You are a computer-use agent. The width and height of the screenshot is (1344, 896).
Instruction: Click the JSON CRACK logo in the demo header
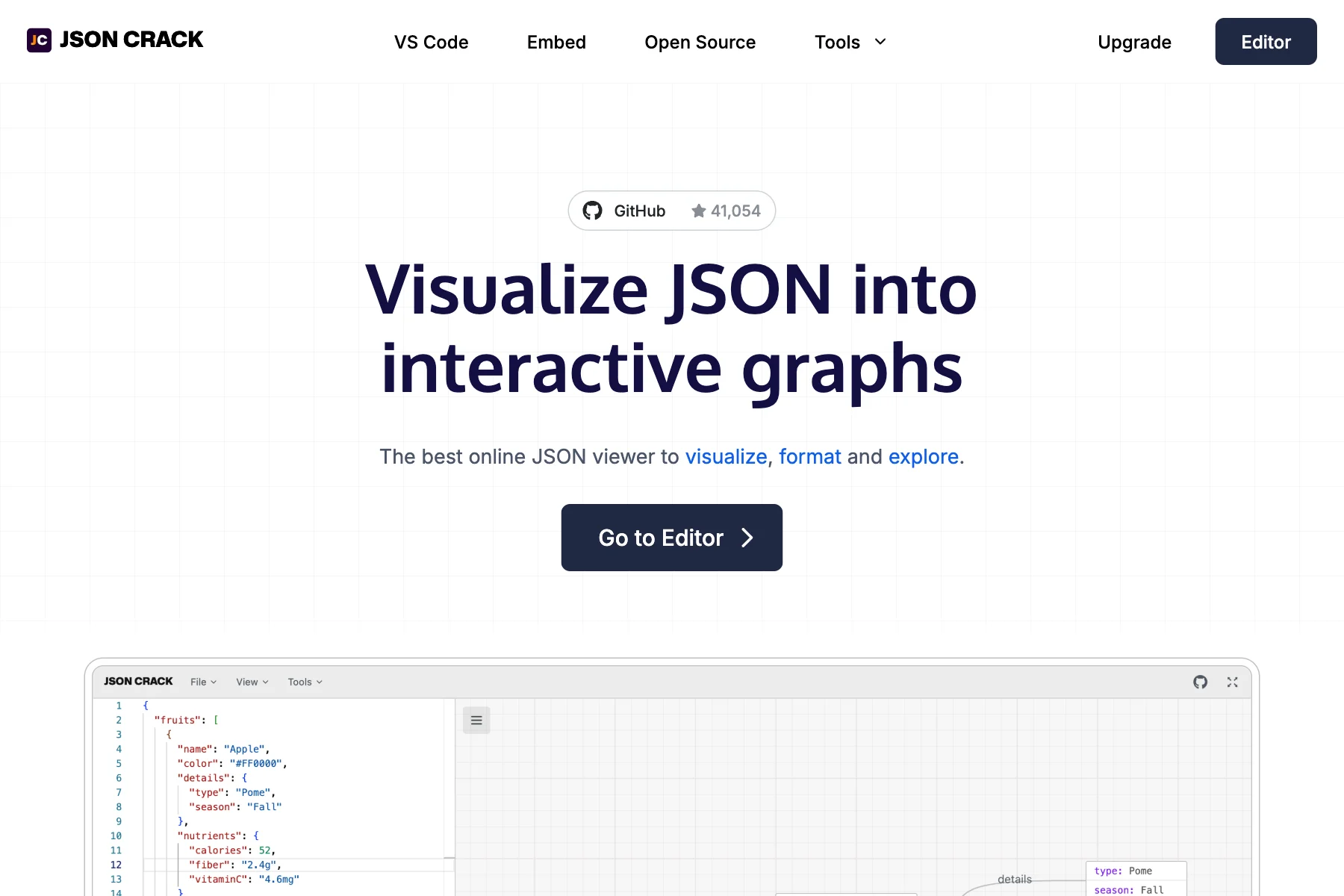137,681
